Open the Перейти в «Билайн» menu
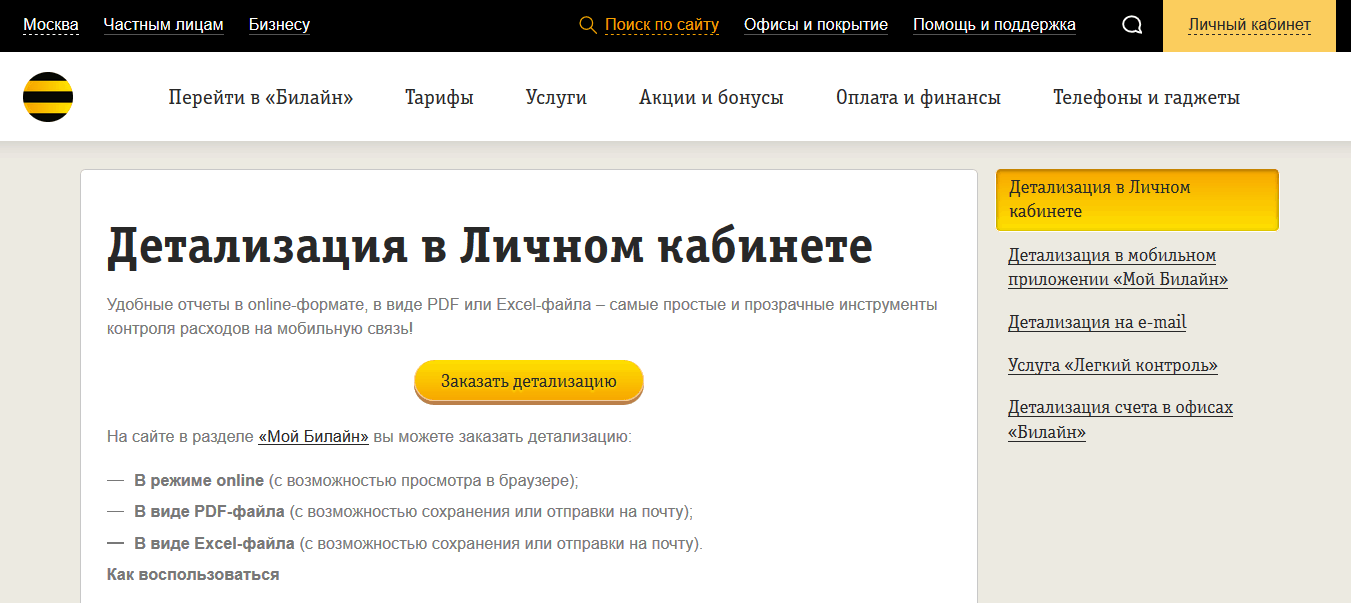The image size is (1351, 603). (261, 98)
